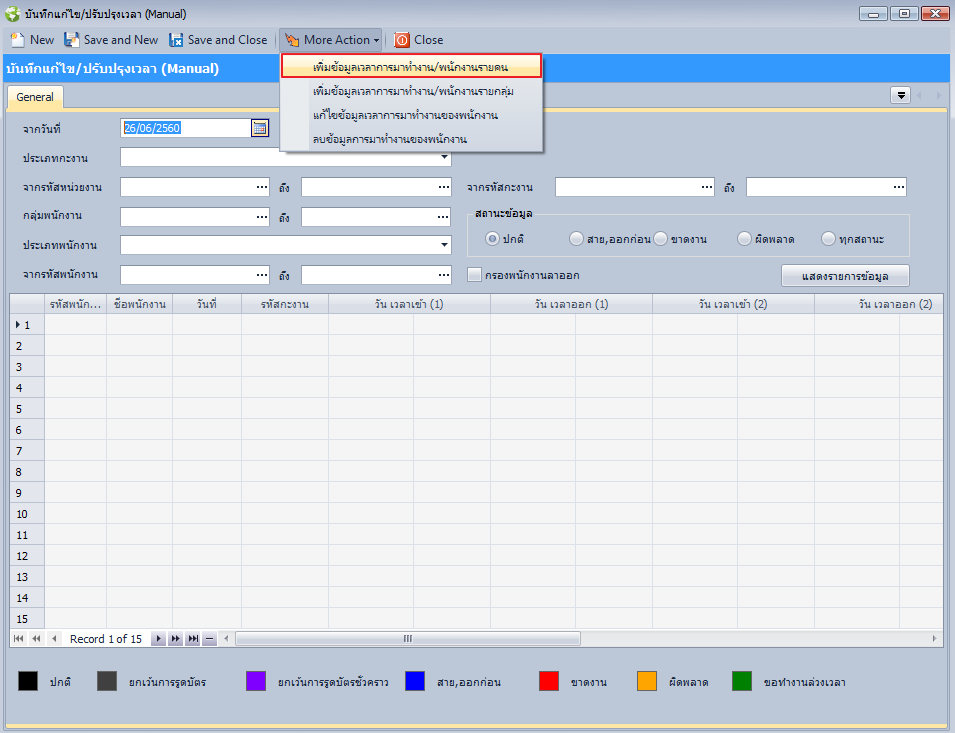This screenshot has height=733, width=955.
Task: Switch to the General tab
Action: click(35, 97)
